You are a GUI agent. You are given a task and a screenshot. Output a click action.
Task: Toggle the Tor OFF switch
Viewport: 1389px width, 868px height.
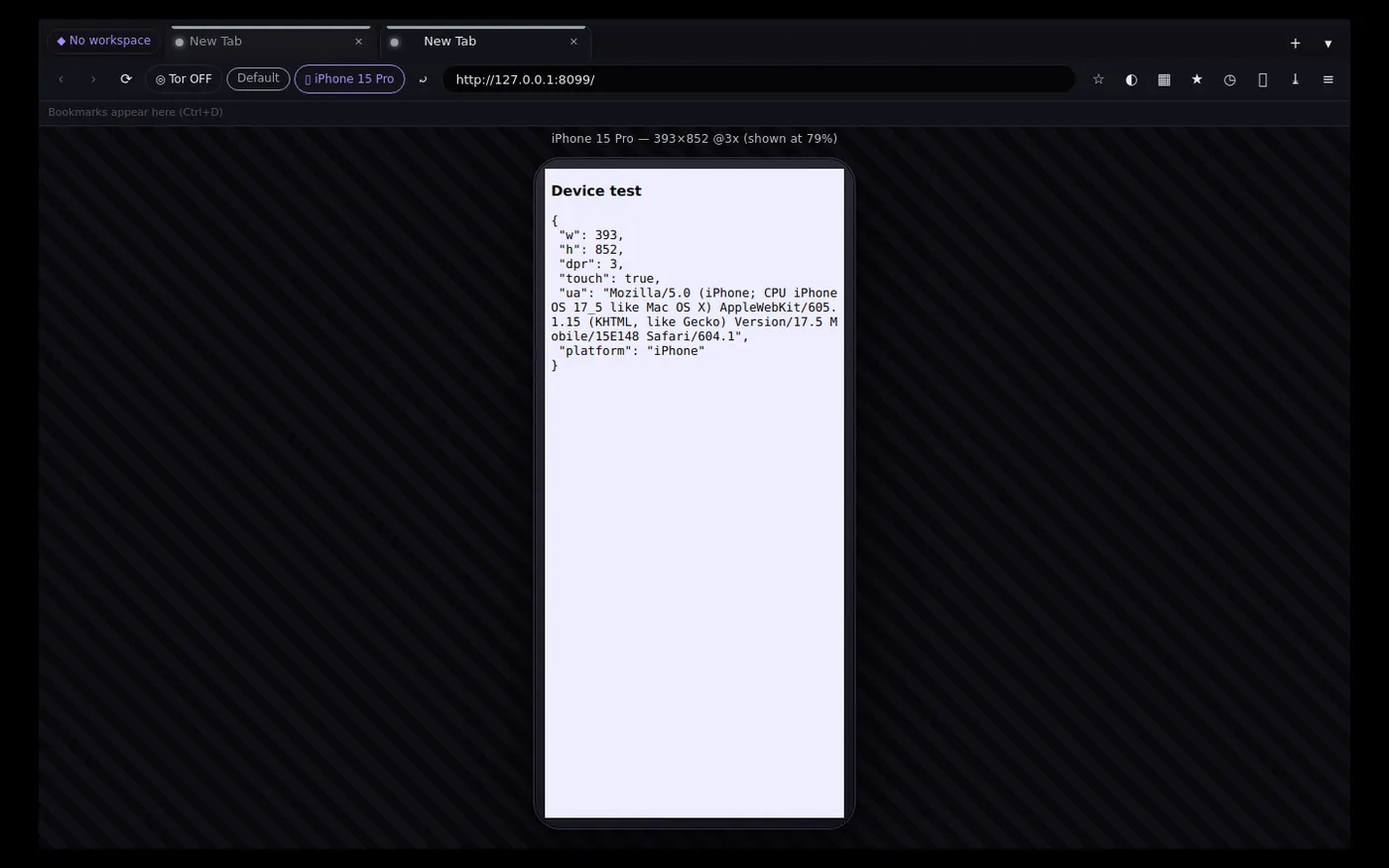184,79
